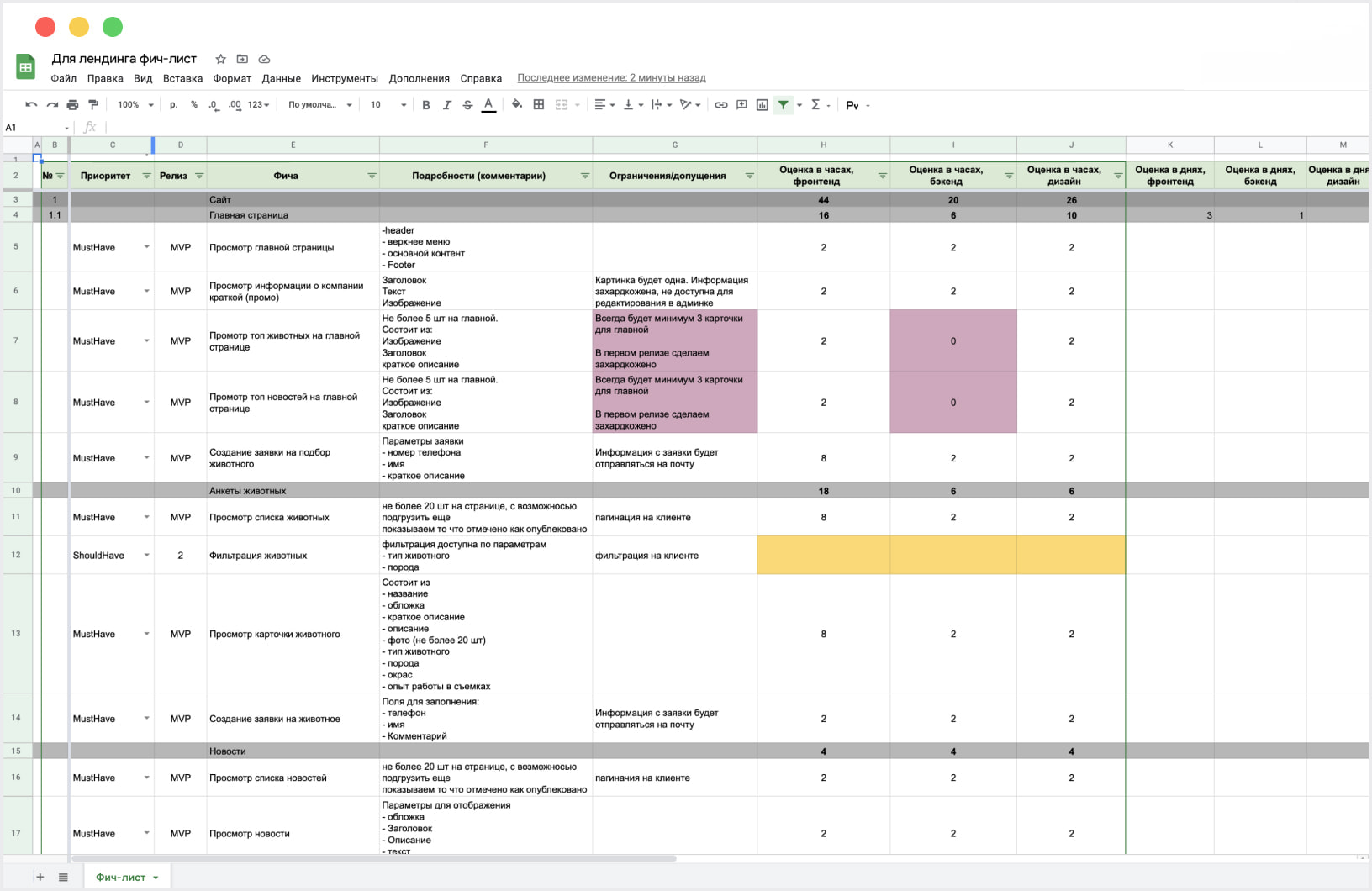Open the ShouldHave priority dropdown arrow

[x=146, y=556]
